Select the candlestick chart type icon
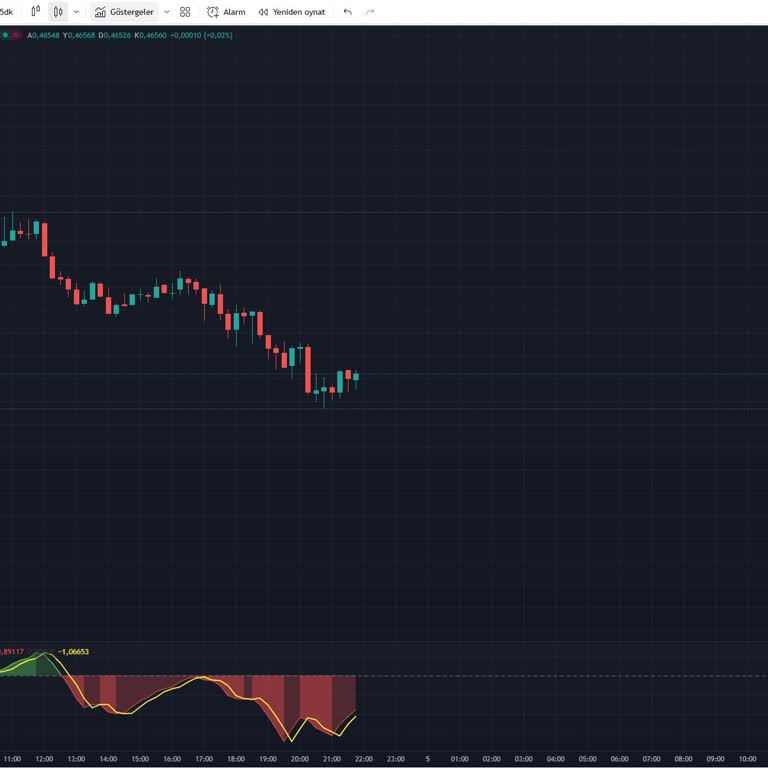Viewport: 768px width, 768px height. click(58, 11)
